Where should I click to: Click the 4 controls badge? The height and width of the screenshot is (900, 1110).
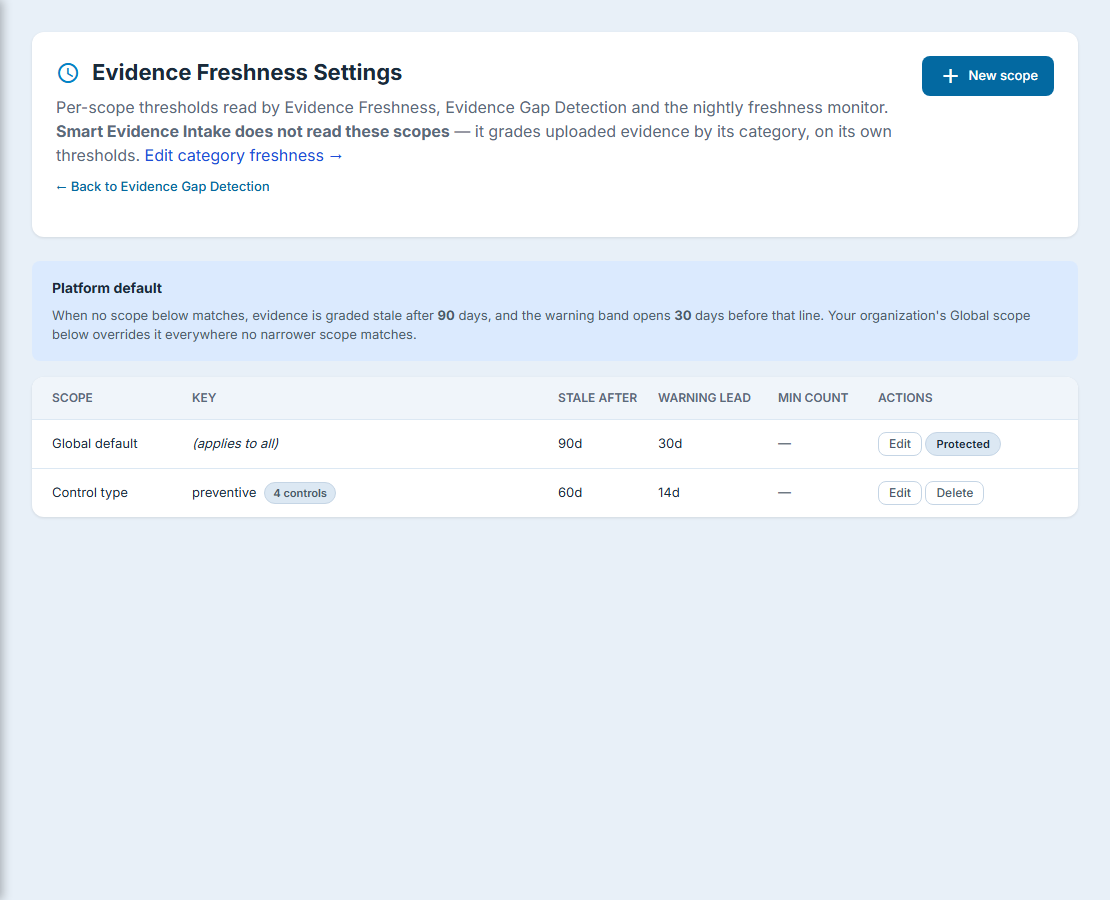click(299, 493)
